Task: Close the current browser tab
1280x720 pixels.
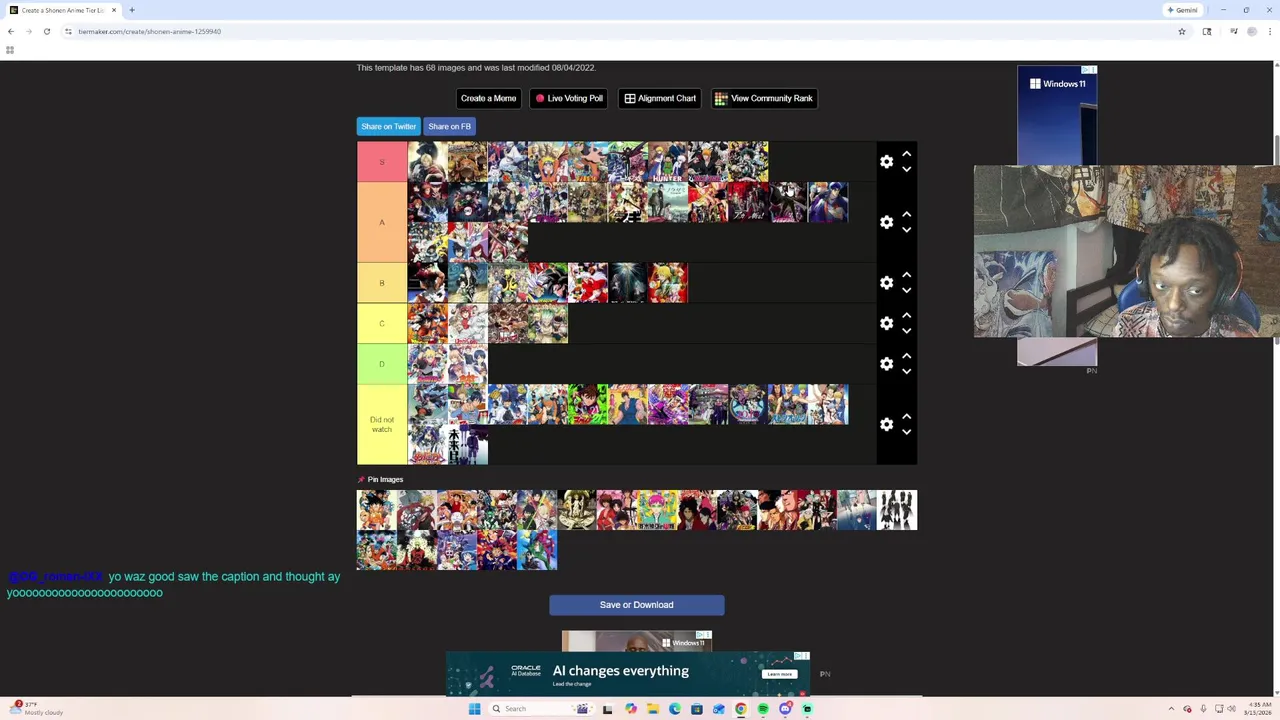Action: [114, 10]
